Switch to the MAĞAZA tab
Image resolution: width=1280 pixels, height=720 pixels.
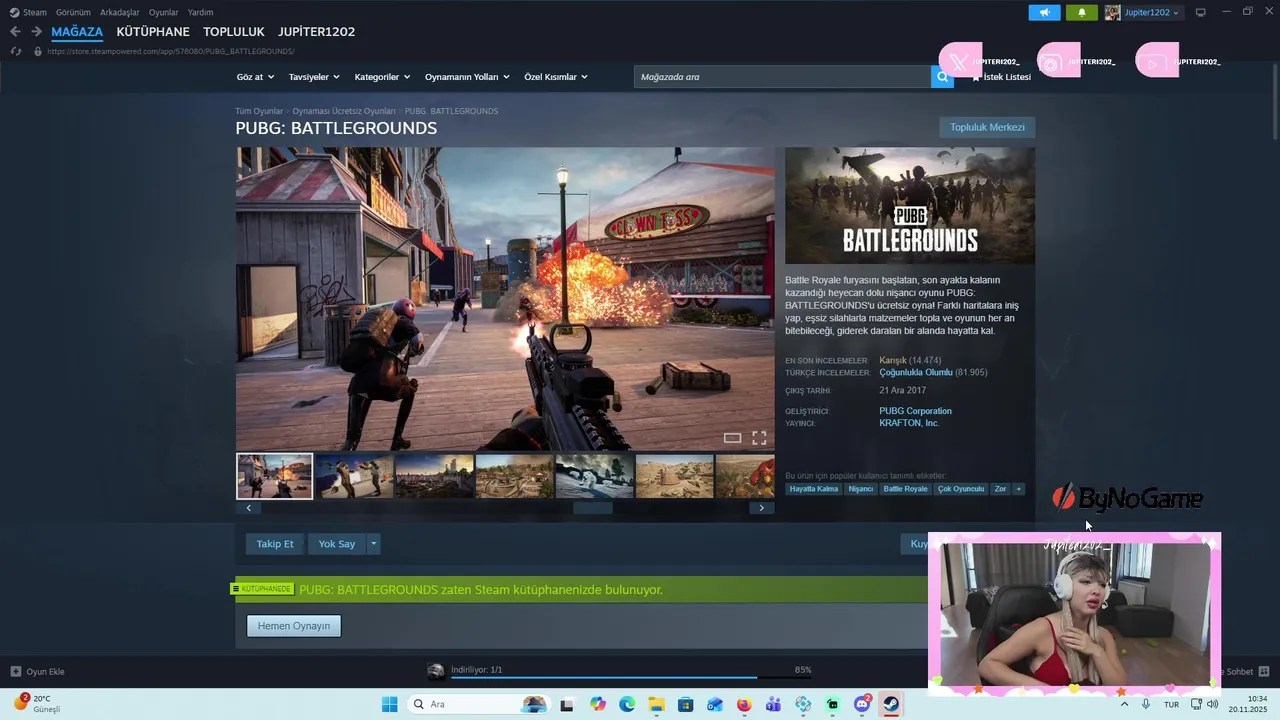tap(77, 32)
